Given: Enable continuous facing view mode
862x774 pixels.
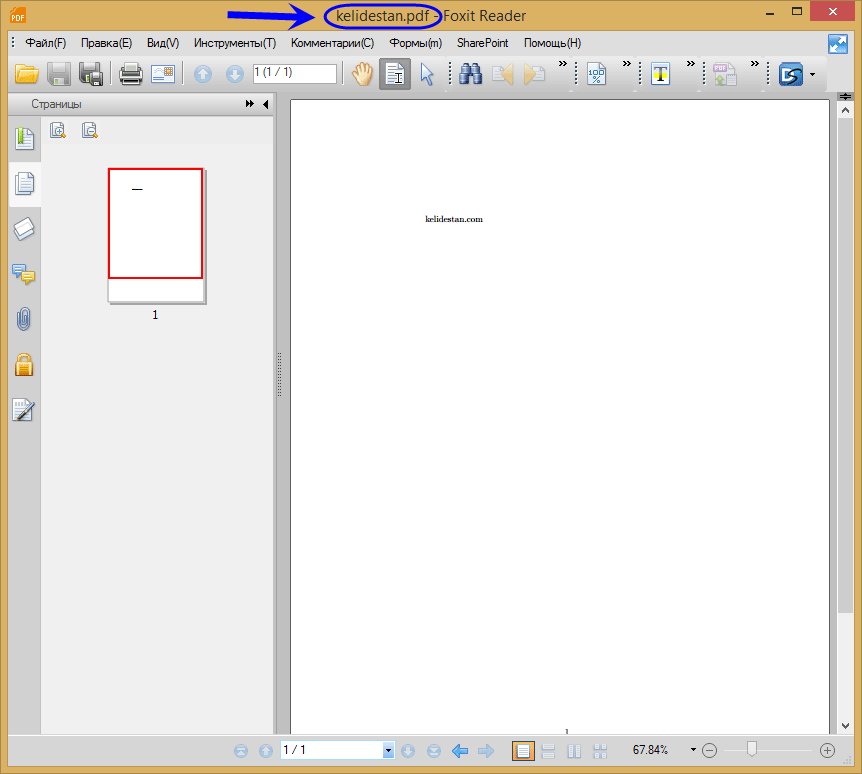Looking at the screenshot, I should click(x=600, y=751).
